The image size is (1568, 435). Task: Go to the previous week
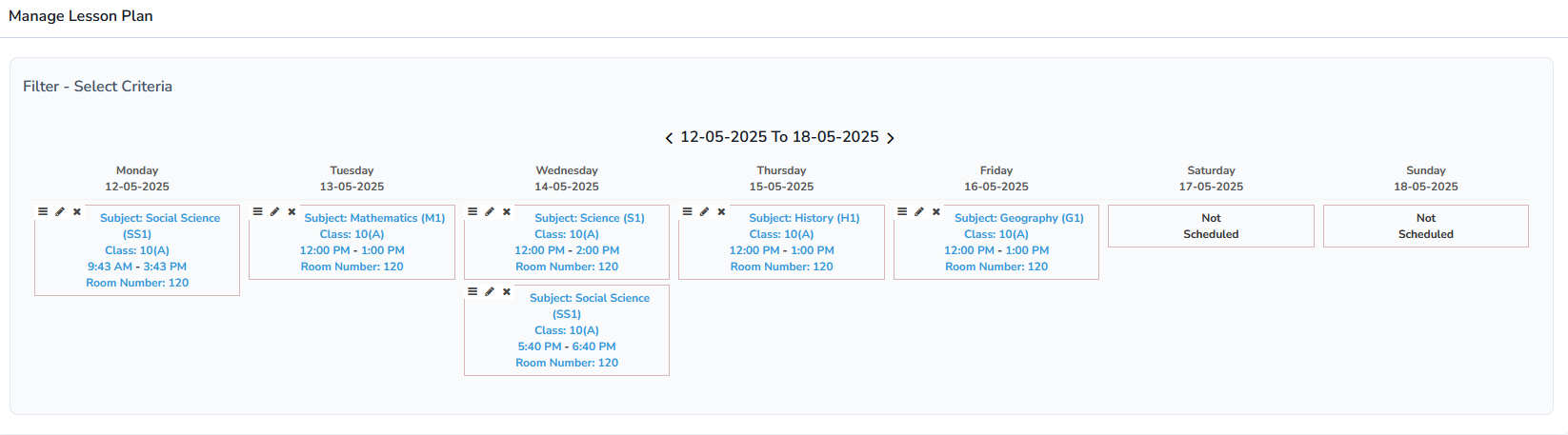(x=669, y=138)
